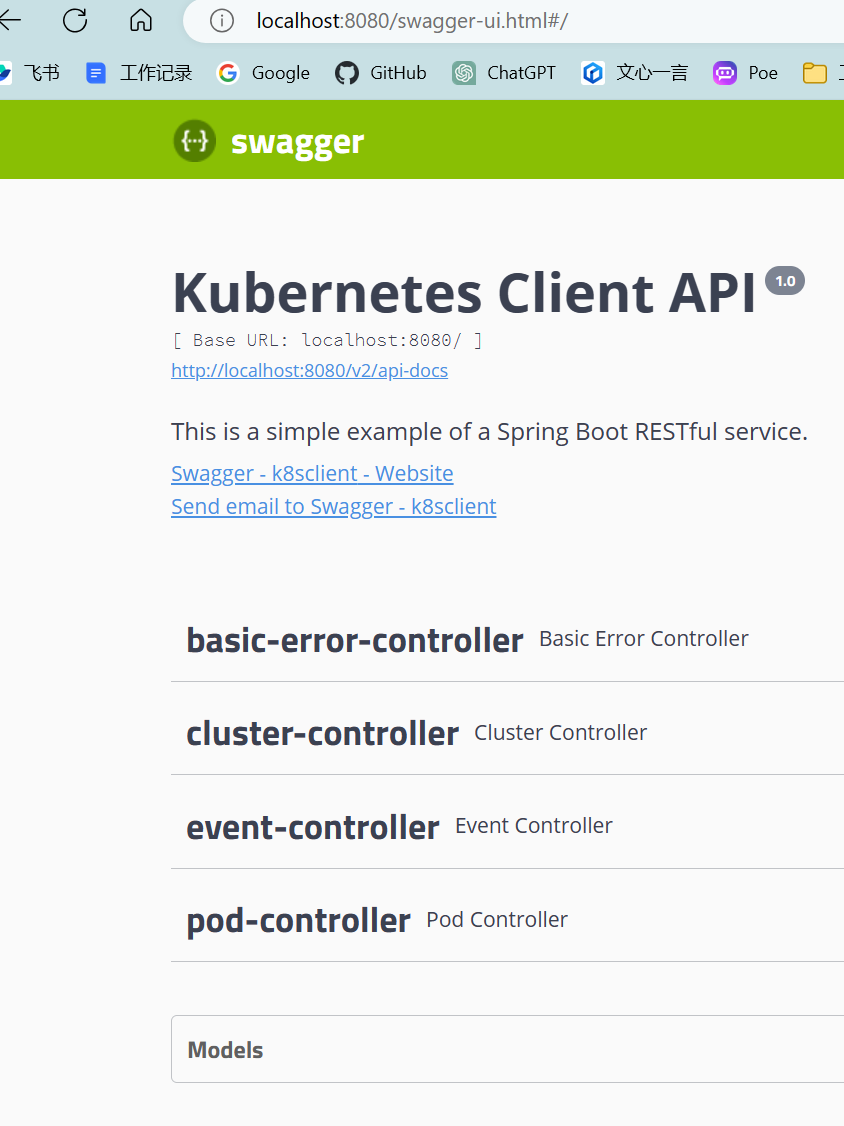Viewport: 844px width, 1126px height.
Task: Reload the page with the refresh icon
Action: pyautogui.click(x=75, y=20)
